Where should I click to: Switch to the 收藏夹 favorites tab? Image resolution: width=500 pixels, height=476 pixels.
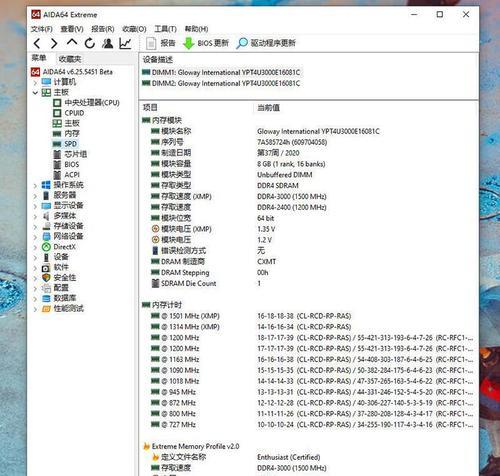tap(70, 59)
